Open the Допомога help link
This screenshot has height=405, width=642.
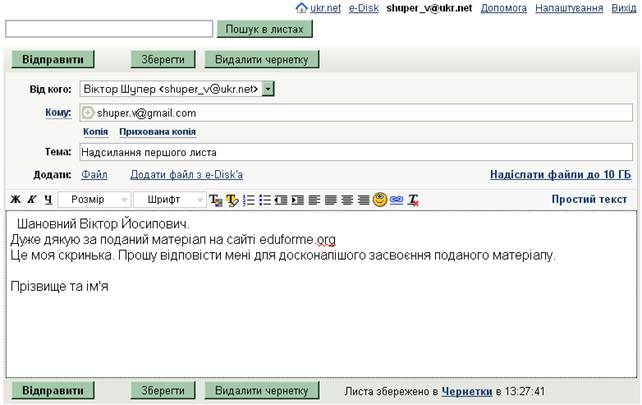click(504, 8)
